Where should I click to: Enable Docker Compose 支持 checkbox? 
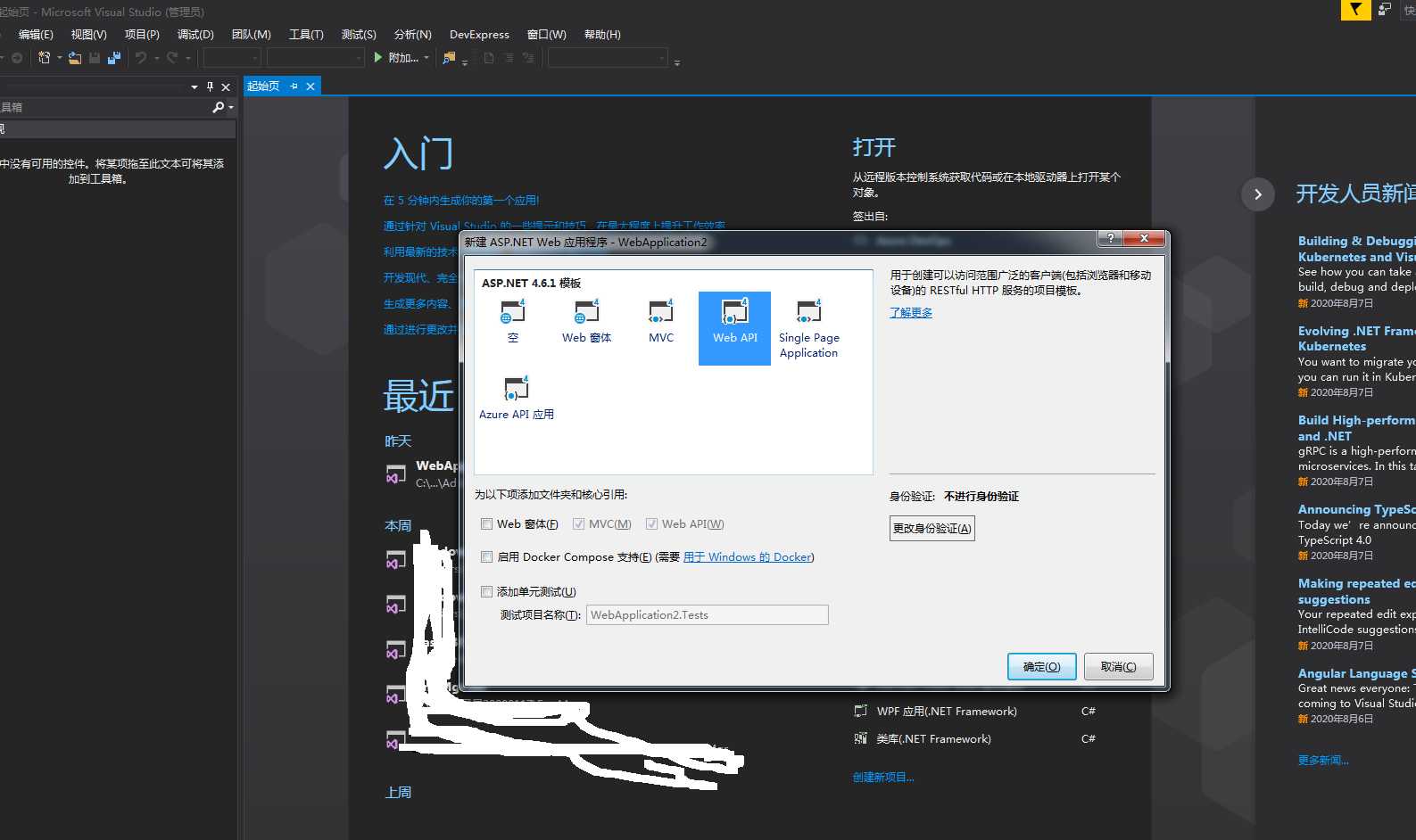(486, 557)
